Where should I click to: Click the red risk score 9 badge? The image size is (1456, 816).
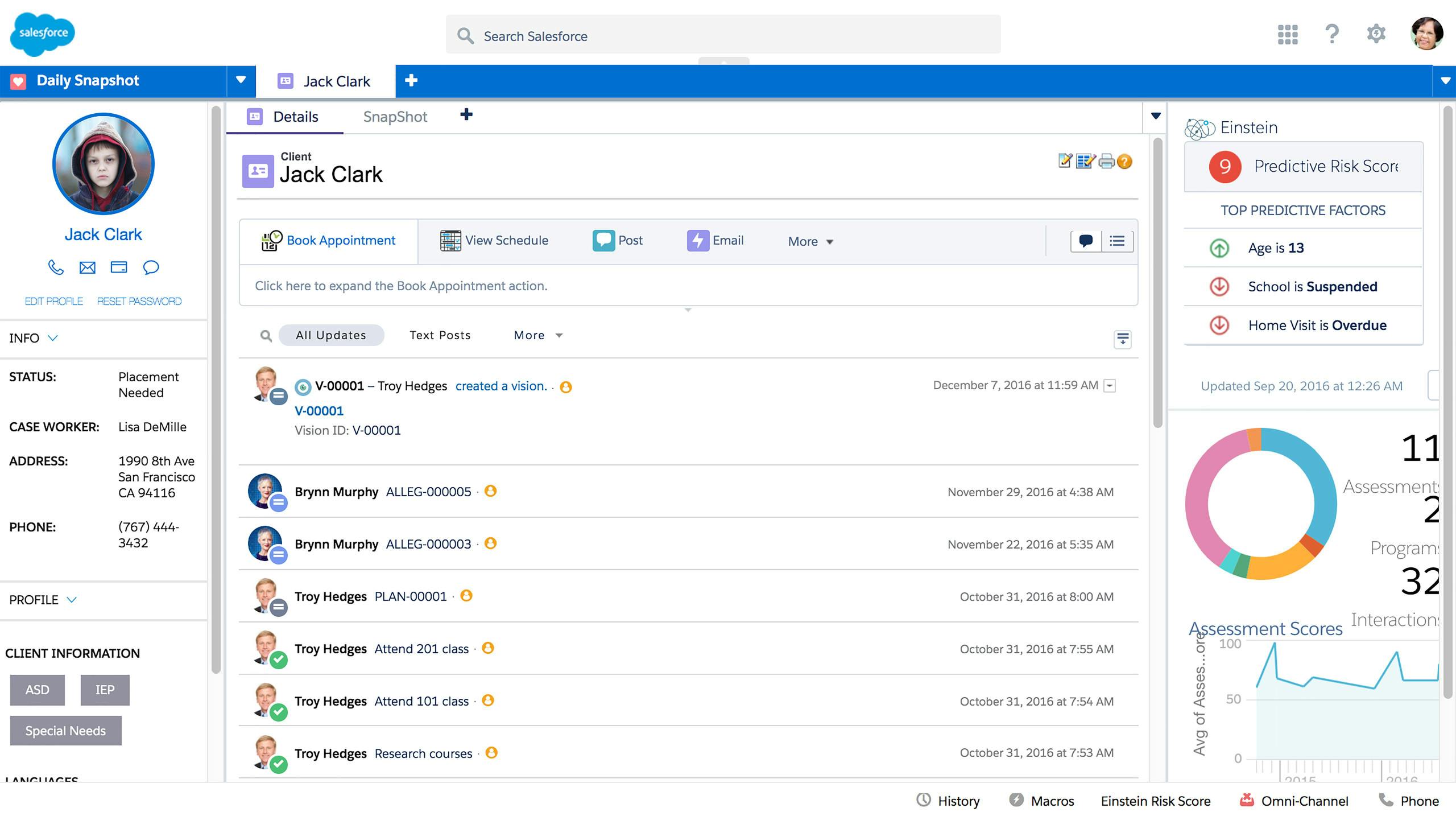[x=1225, y=166]
